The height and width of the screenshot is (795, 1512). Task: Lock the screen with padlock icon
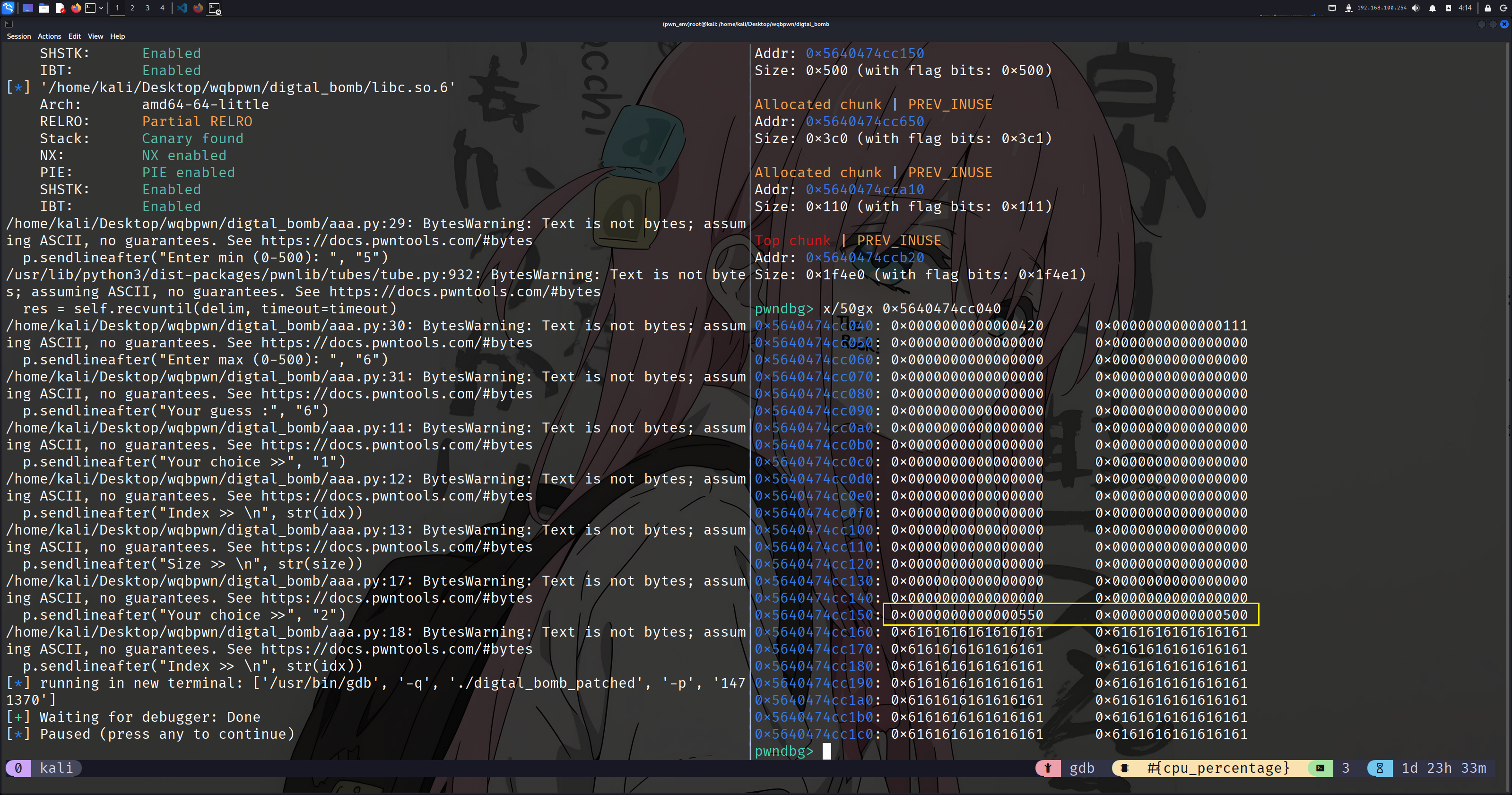(1487, 8)
